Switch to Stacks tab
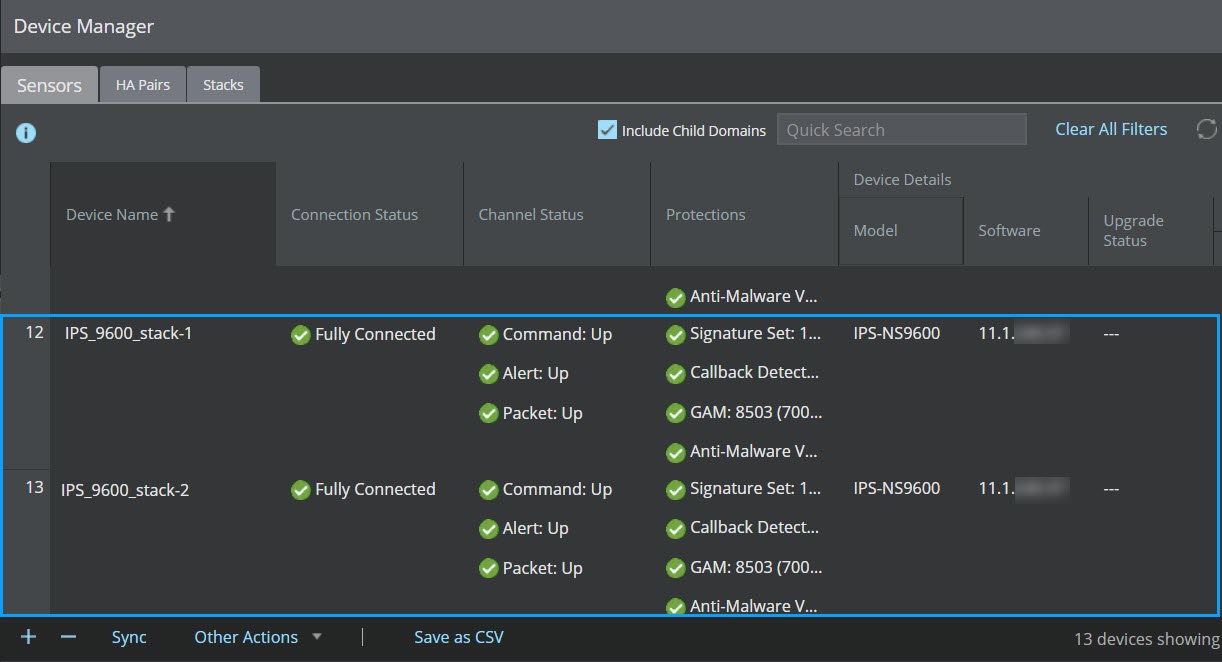The width and height of the screenshot is (1222, 662). pos(223,85)
